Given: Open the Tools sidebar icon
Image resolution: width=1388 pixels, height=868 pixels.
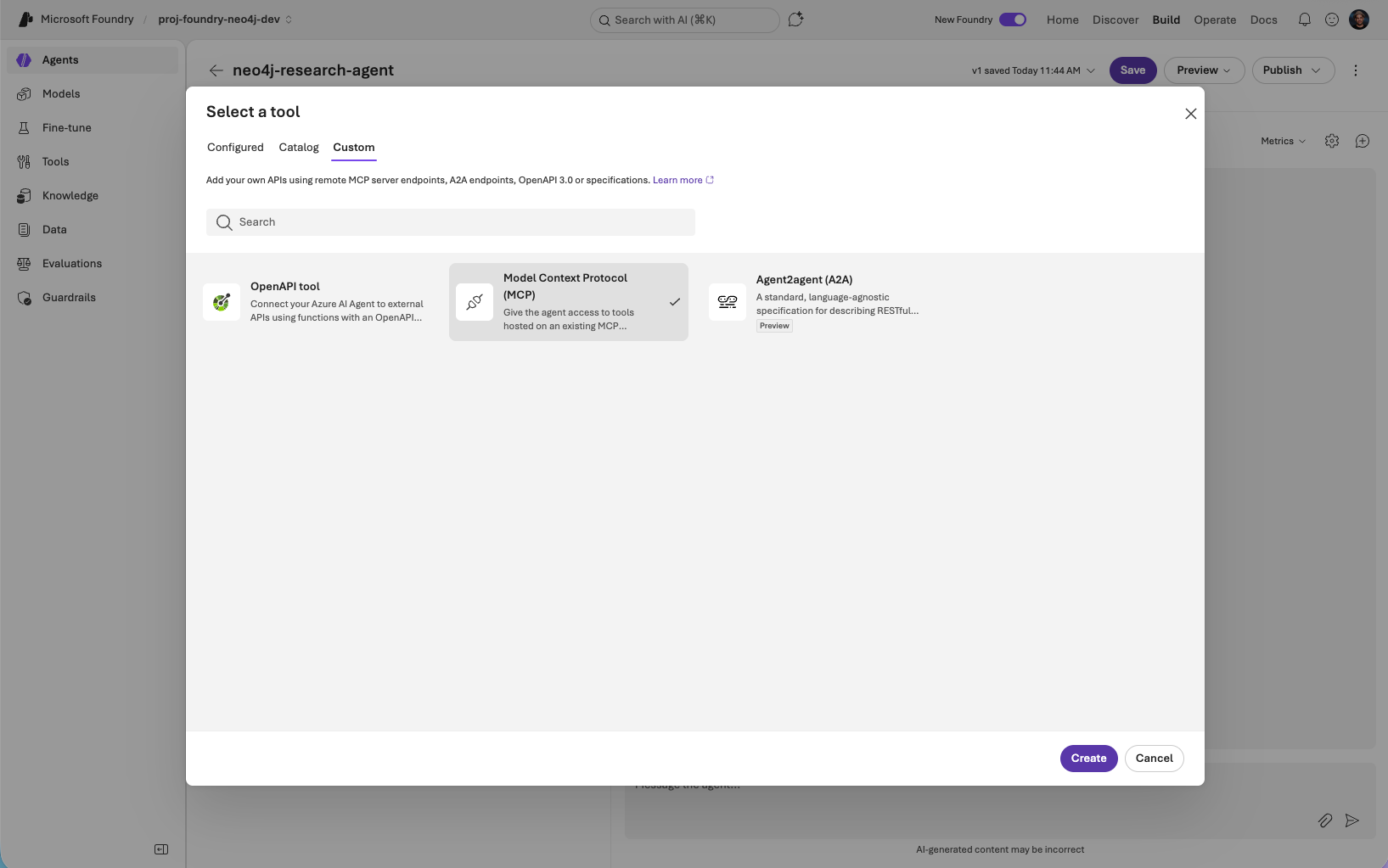Looking at the screenshot, I should (24, 161).
